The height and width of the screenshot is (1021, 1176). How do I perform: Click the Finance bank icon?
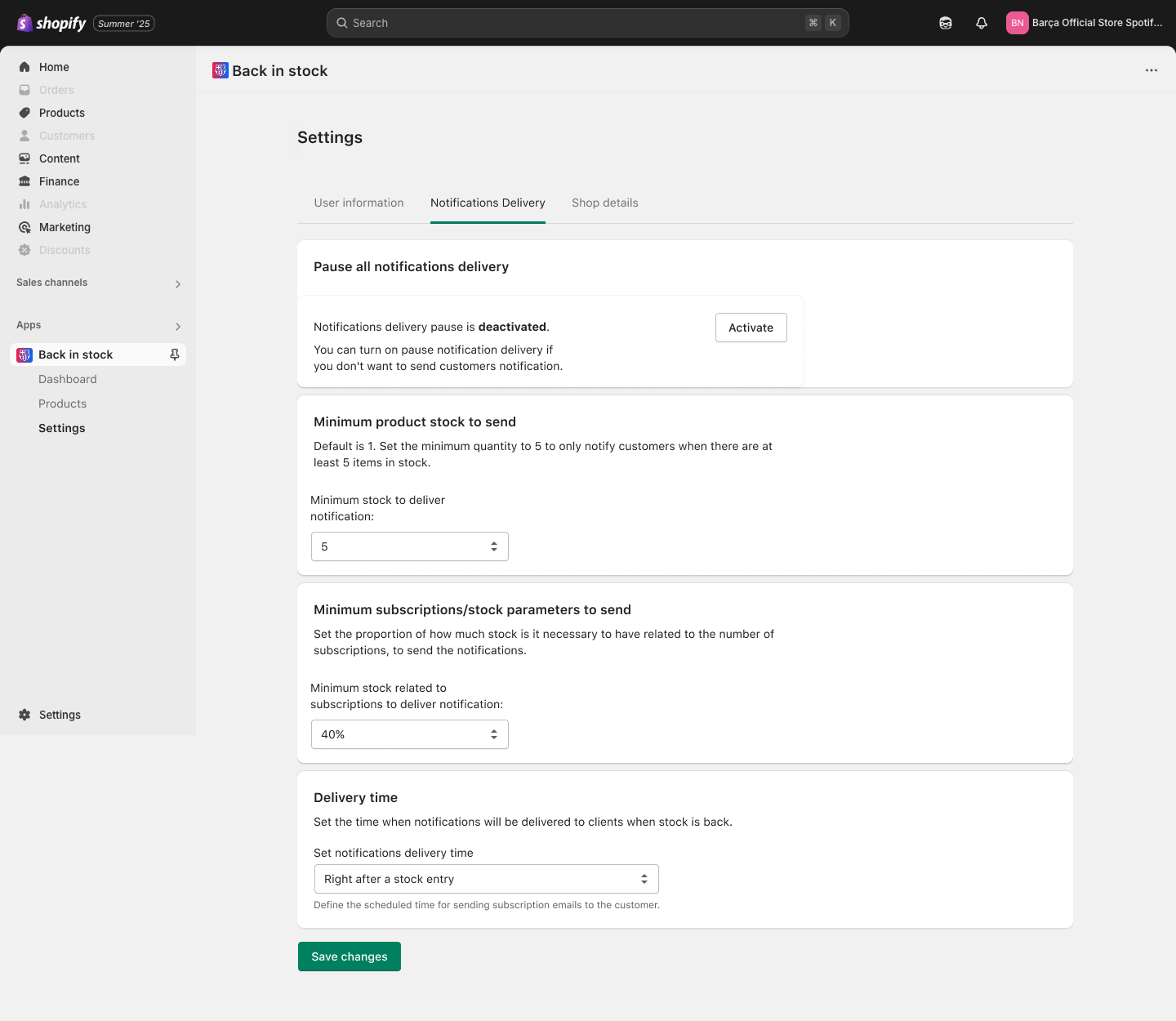(24, 181)
